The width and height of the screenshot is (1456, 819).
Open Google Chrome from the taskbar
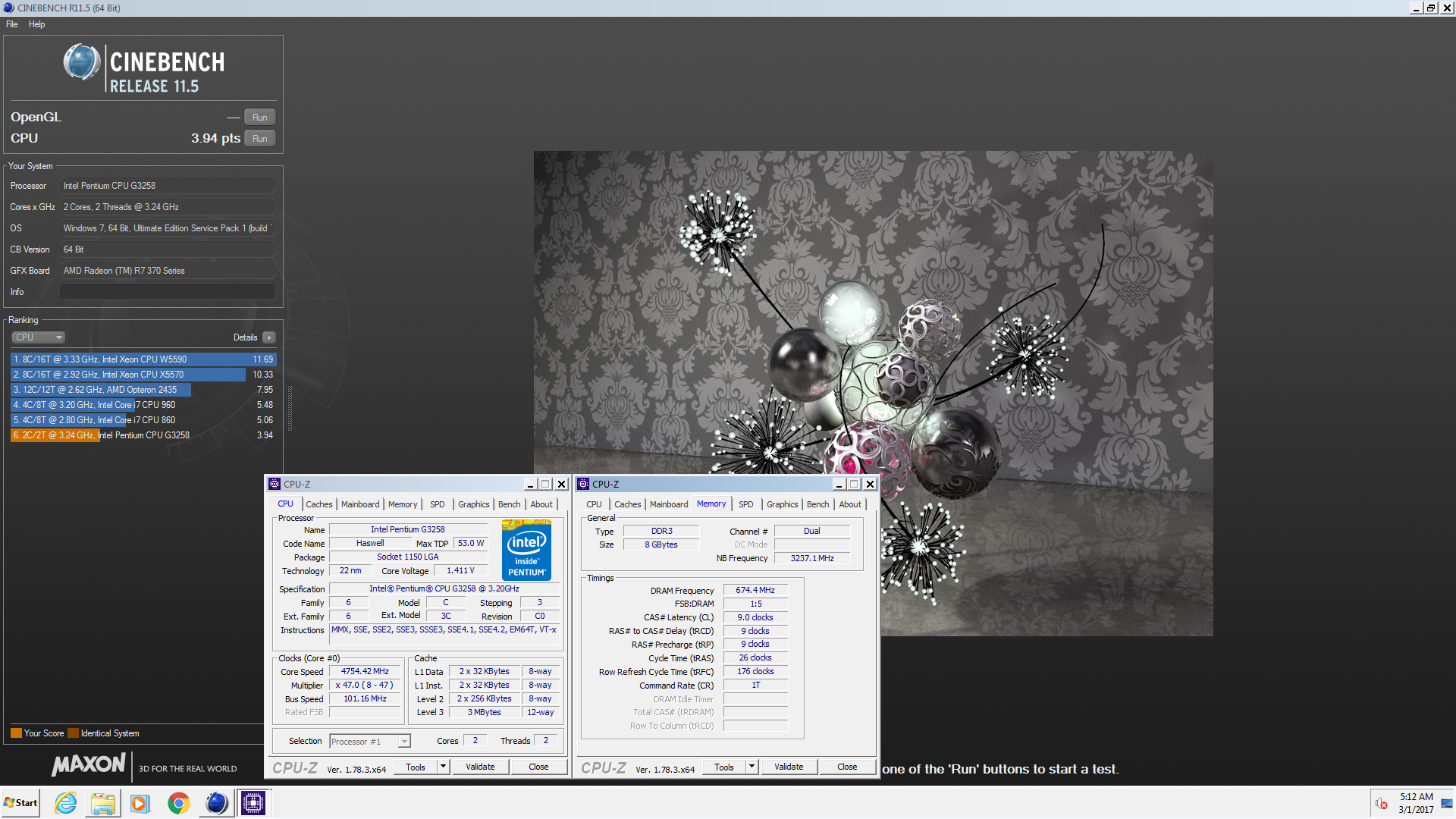click(179, 803)
